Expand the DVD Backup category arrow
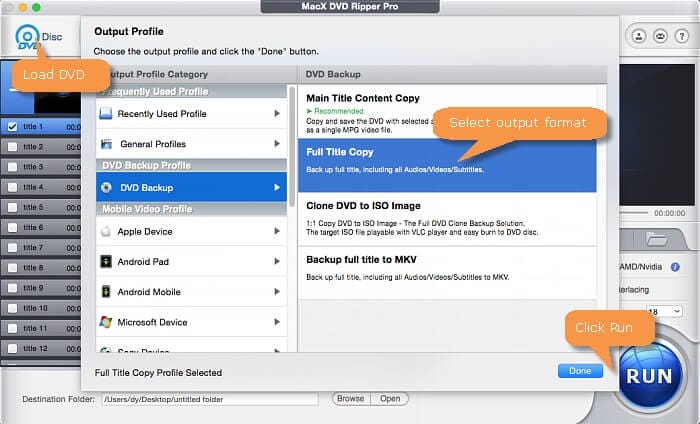Screen dimensions: 700x424 (276, 187)
